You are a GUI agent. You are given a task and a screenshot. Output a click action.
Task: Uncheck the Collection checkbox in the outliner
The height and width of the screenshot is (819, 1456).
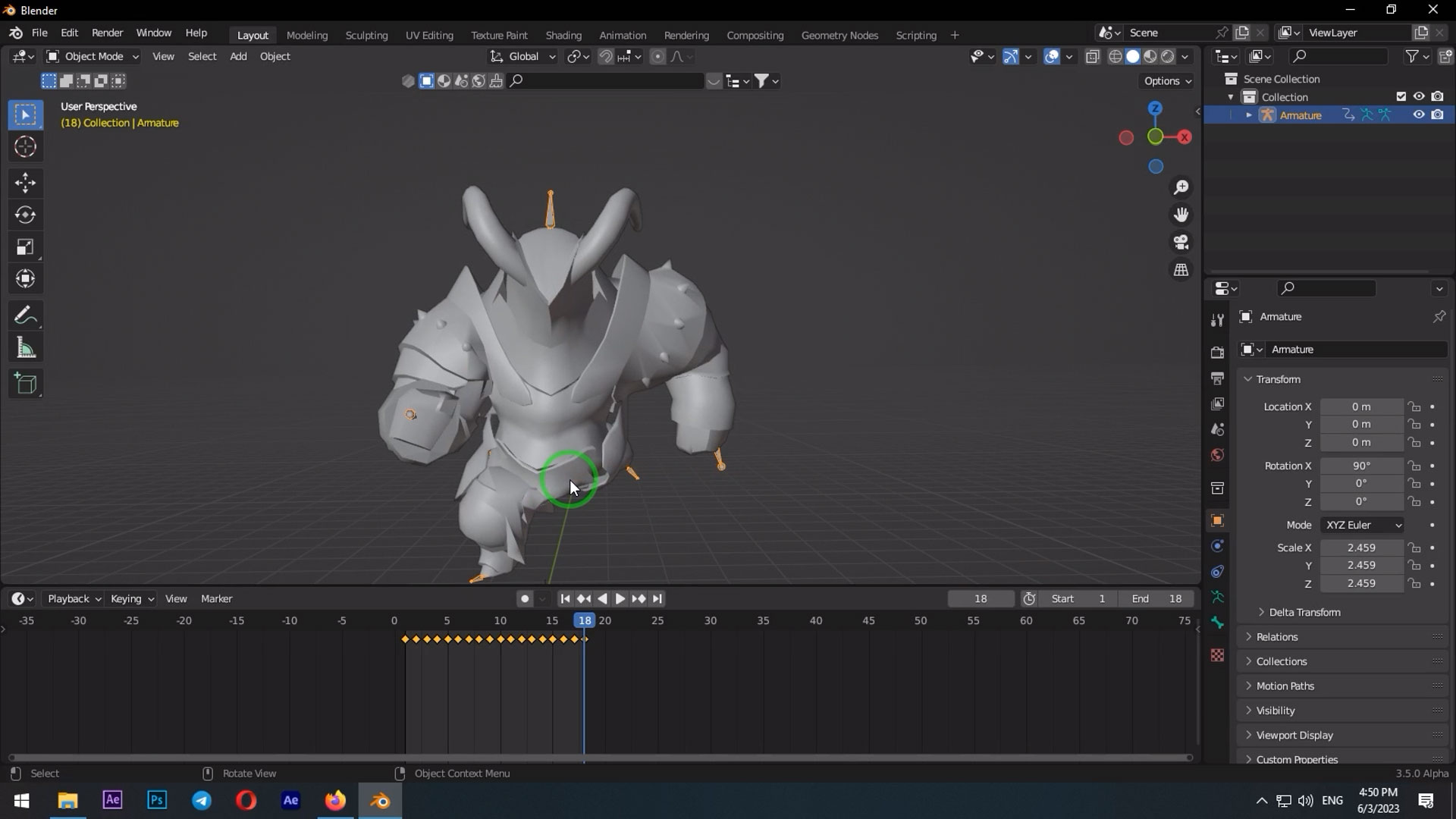pos(1401,96)
